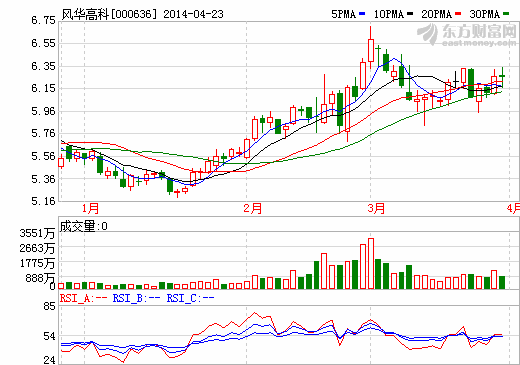Select the 30PMA legend label
This screenshot has height=365, width=520.
pos(485,14)
